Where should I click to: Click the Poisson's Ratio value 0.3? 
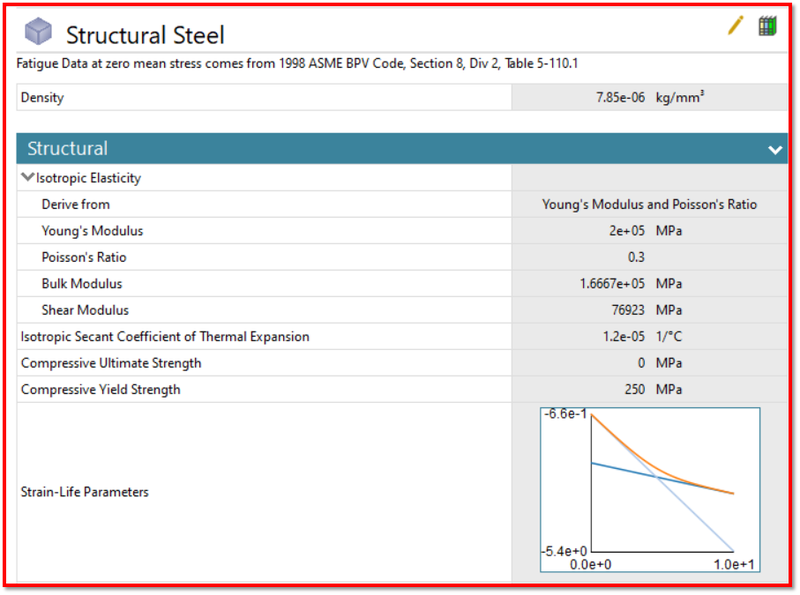[636, 257]
